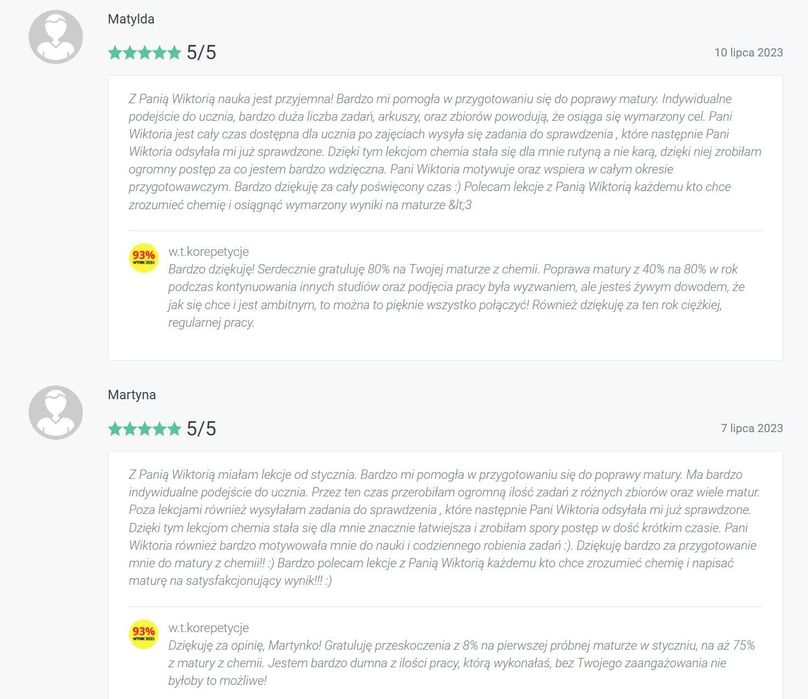Click Martyna's review text paragraph
Viewport: 808px width, 699px height.
coord(445,526)
